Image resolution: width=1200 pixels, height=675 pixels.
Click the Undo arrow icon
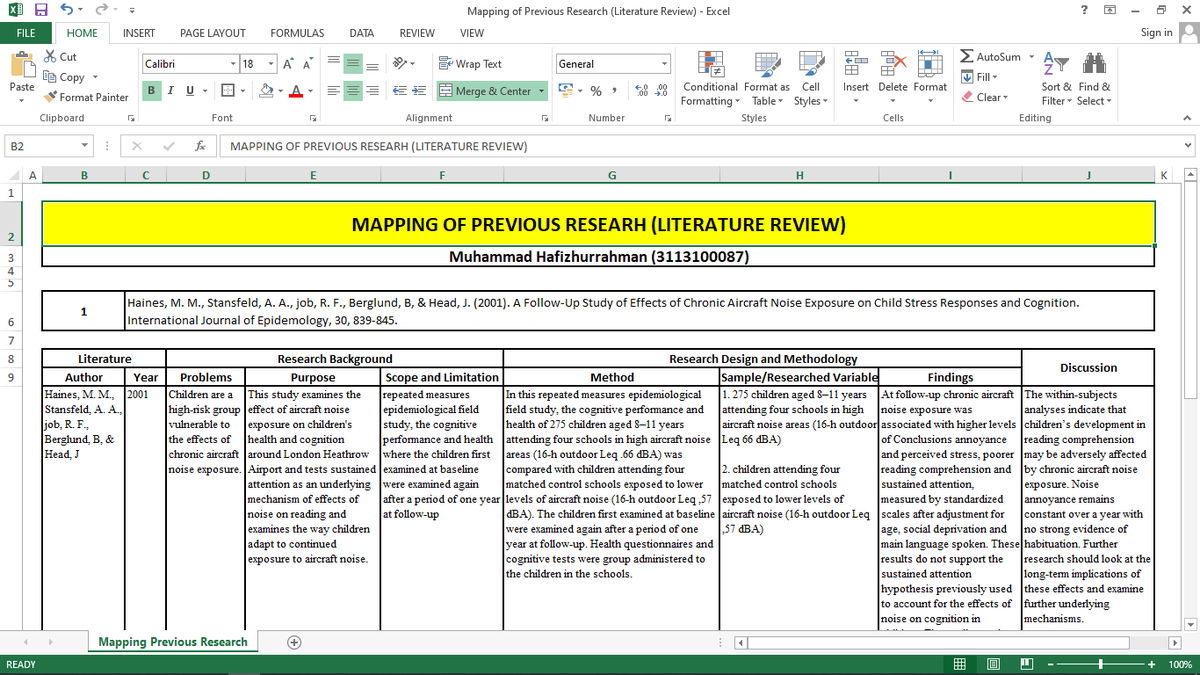[x=65, y=10]
